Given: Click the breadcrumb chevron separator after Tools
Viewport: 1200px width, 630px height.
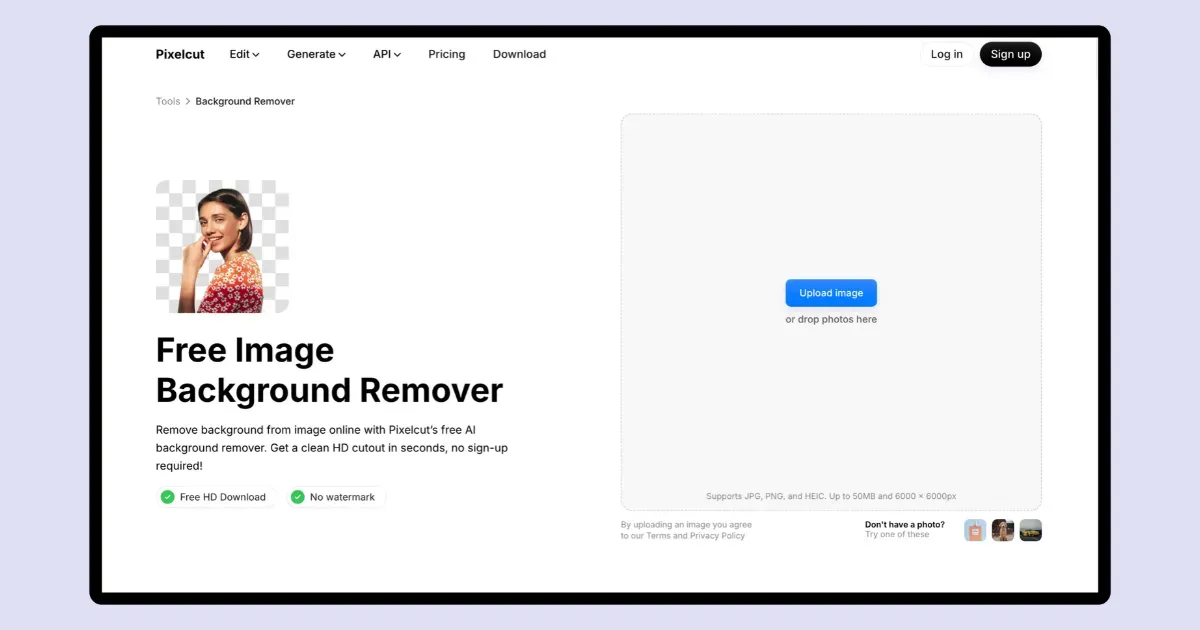Looking at the screenshot, I should 188,101.
